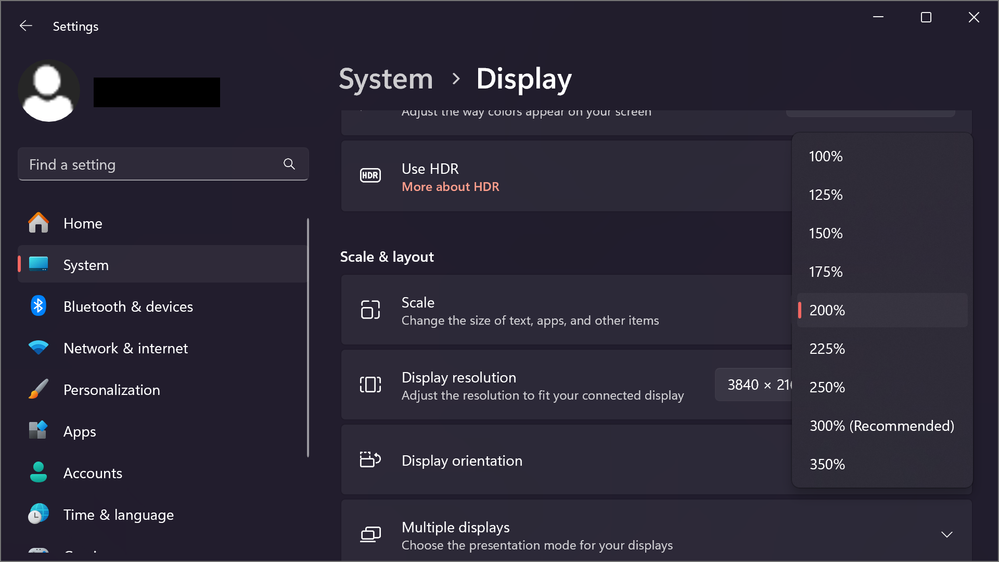Click the Time & language globe icon
The height and width of the screenshot is (562, 999).
click(38, 515)
